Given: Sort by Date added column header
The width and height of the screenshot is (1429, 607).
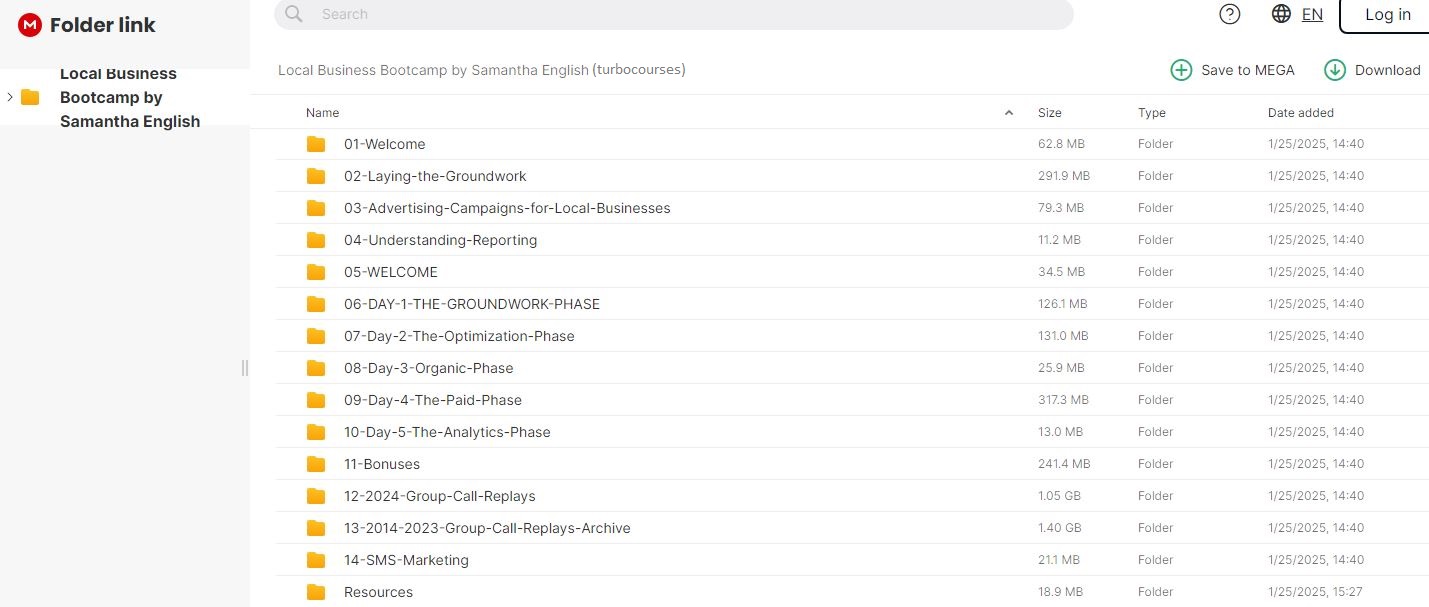Looking at the screenshot, I should point(1300,113).
